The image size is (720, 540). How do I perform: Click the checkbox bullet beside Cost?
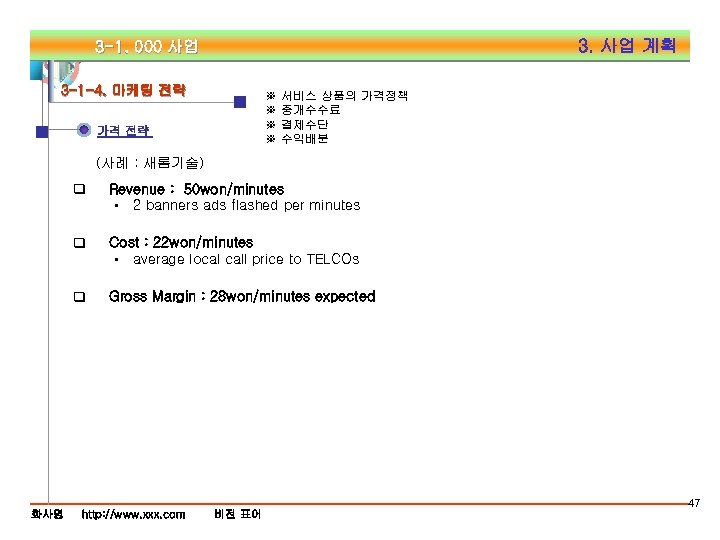click(x=79, y=242)
